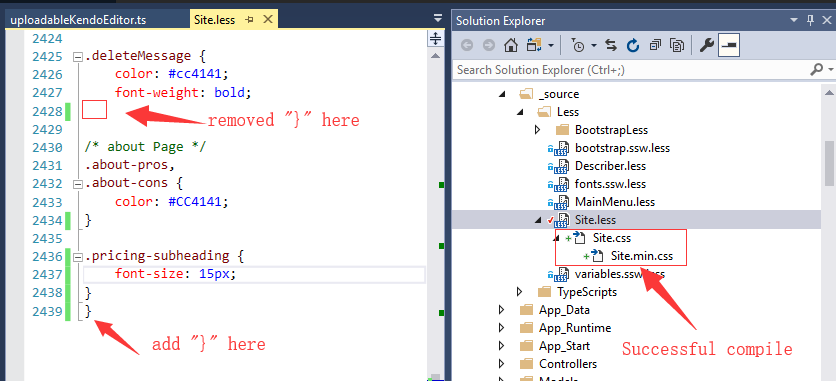
Task: Collapse the .deleteMessage code block
Action: [x=78, y=57]
